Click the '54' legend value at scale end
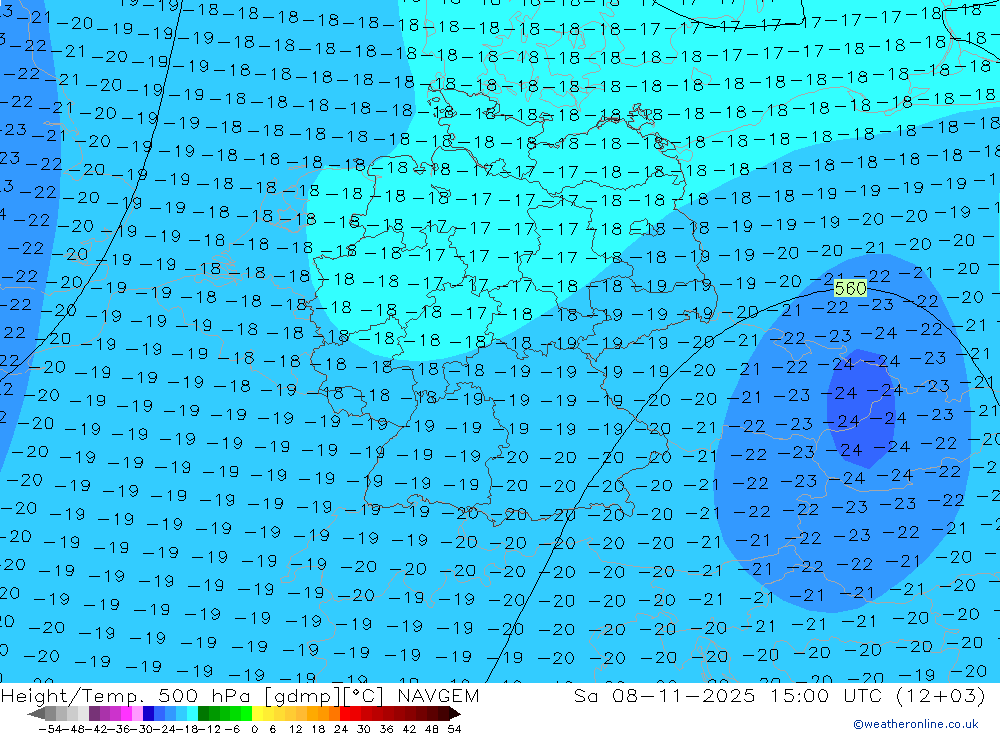1000x733 pixels. click(x=454, y=729)
